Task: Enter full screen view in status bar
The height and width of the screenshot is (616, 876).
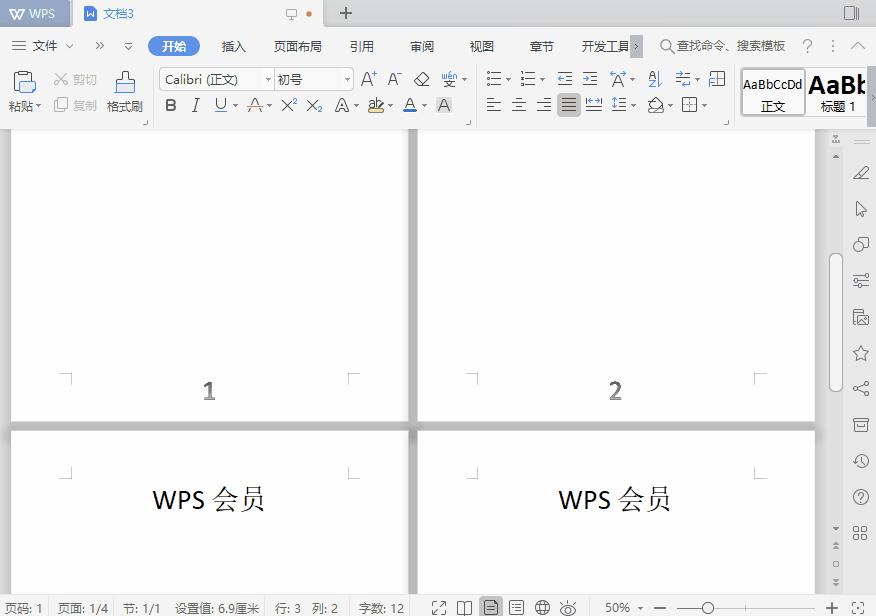Action: tap(439, 608)
